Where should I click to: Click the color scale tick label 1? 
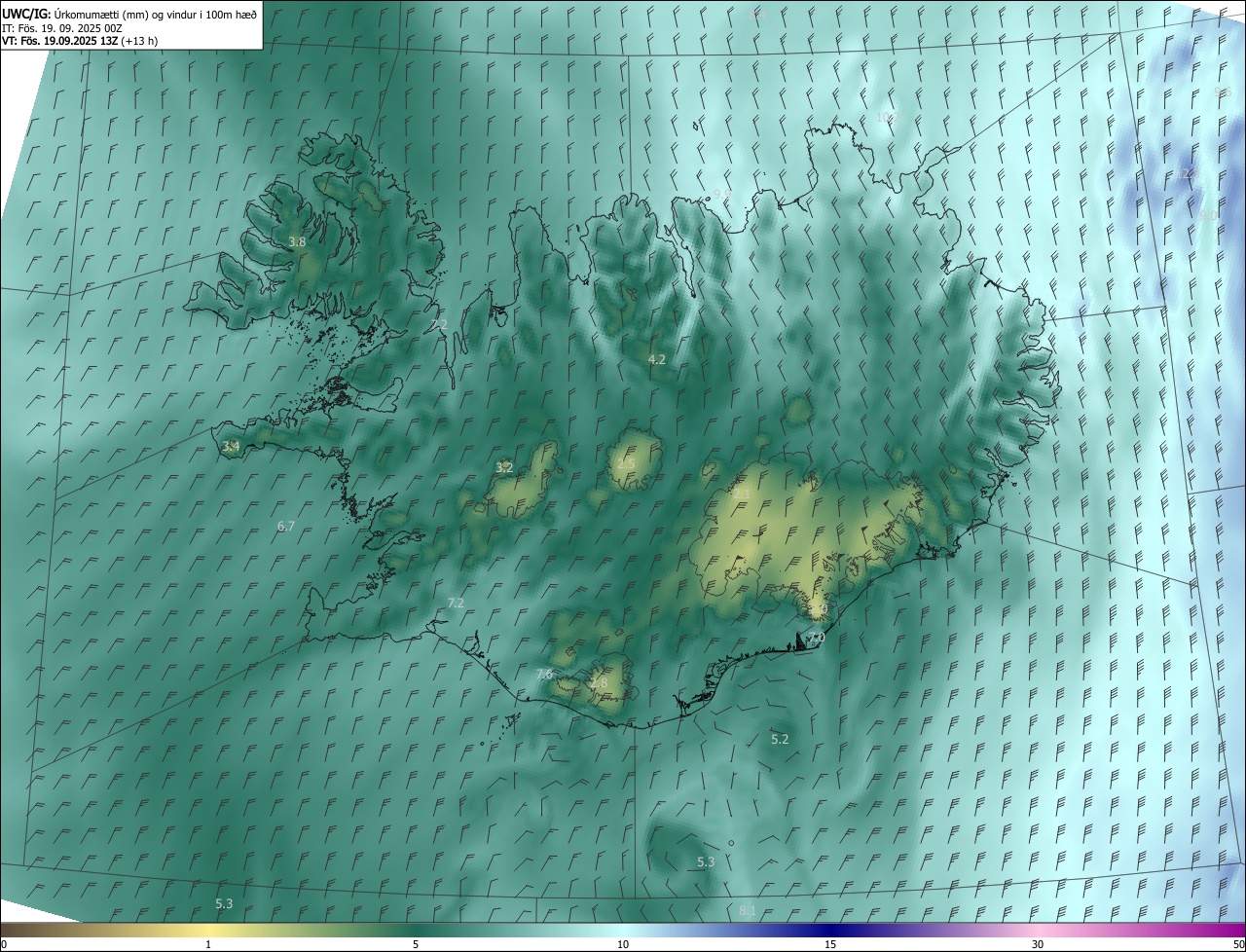click(x=208, y=944)
